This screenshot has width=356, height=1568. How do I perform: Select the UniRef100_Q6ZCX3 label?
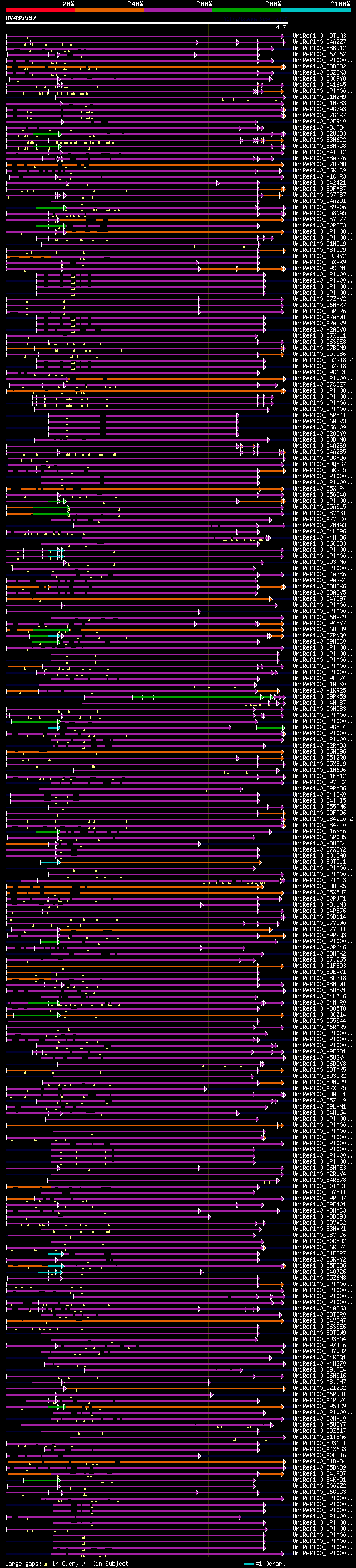click(x=319, y=72)
